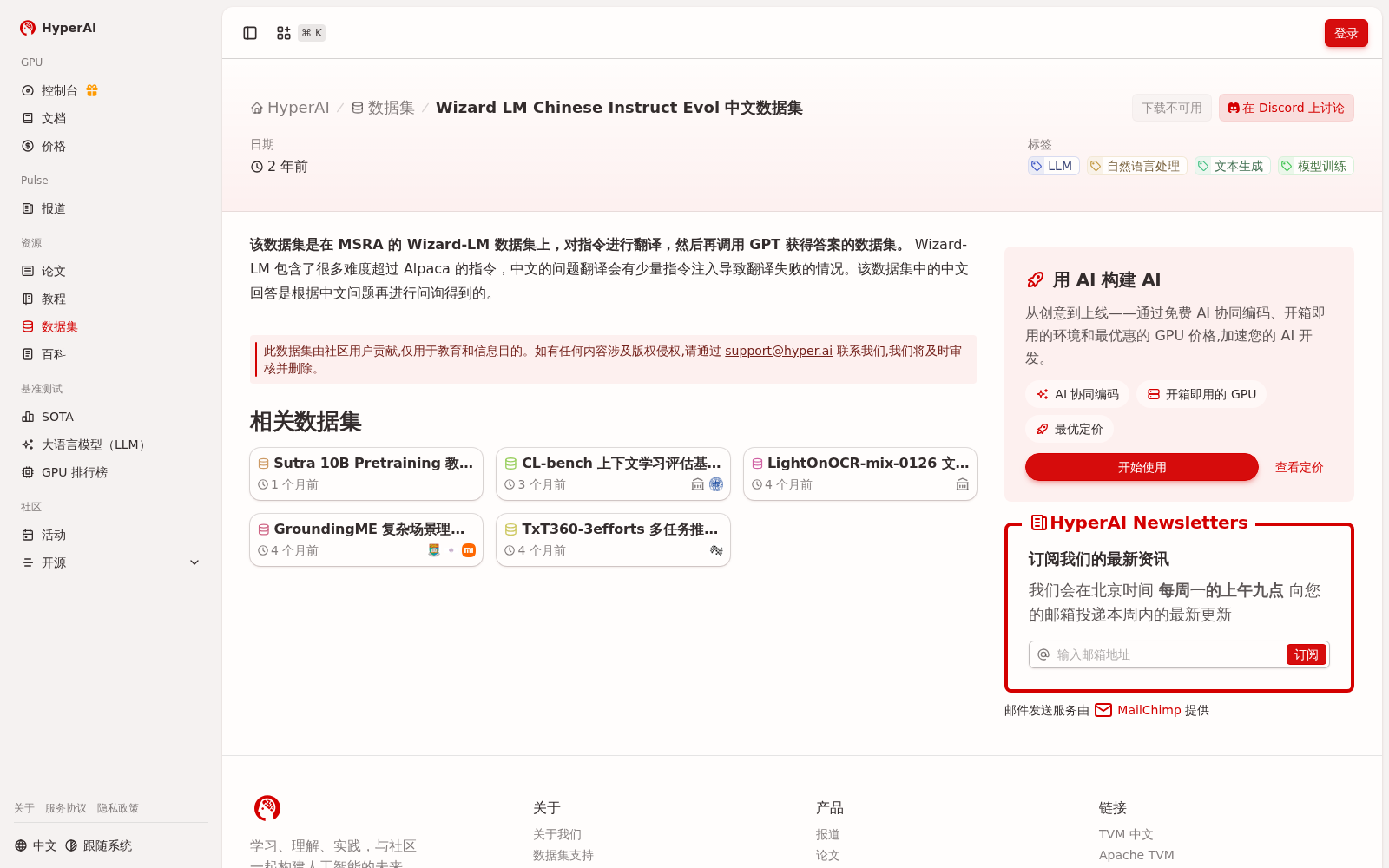Click 关于我们 footer link
This screenshot has height=868, width=1389.
click(x=557, y=834)
